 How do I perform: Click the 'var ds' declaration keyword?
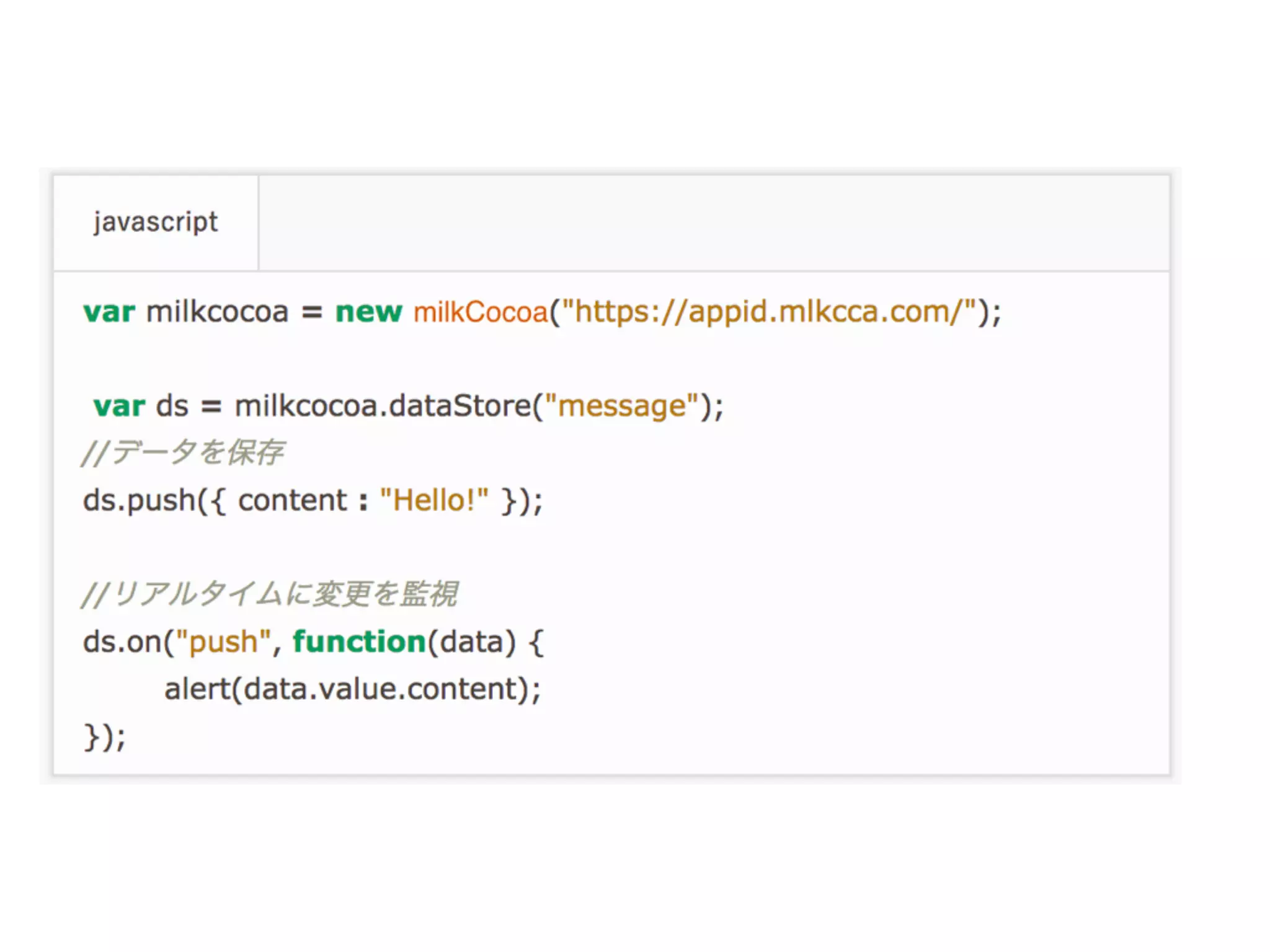(x=119, y=407)
